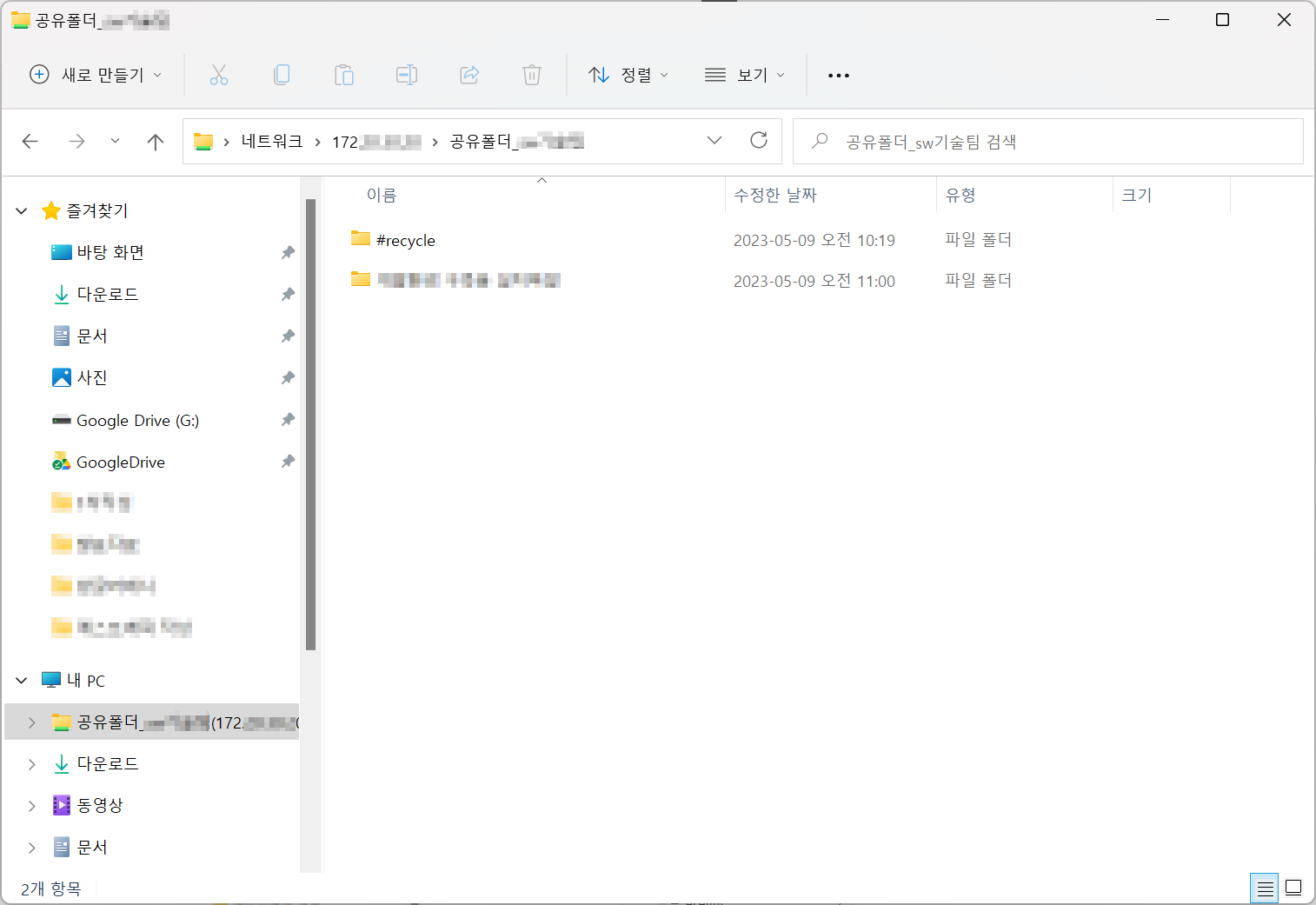Go forward with the right arrow
Image resolution: width=1316 pixels, height=905 pixels.
[x=77, y=142]
